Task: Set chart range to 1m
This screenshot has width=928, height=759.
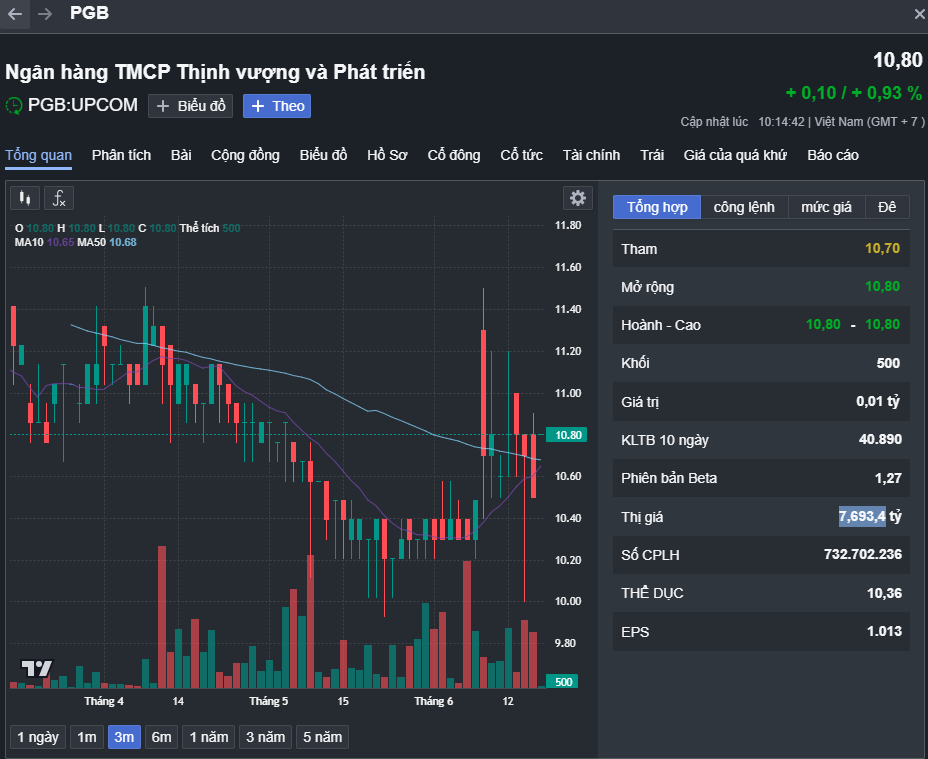Action: 87,737
